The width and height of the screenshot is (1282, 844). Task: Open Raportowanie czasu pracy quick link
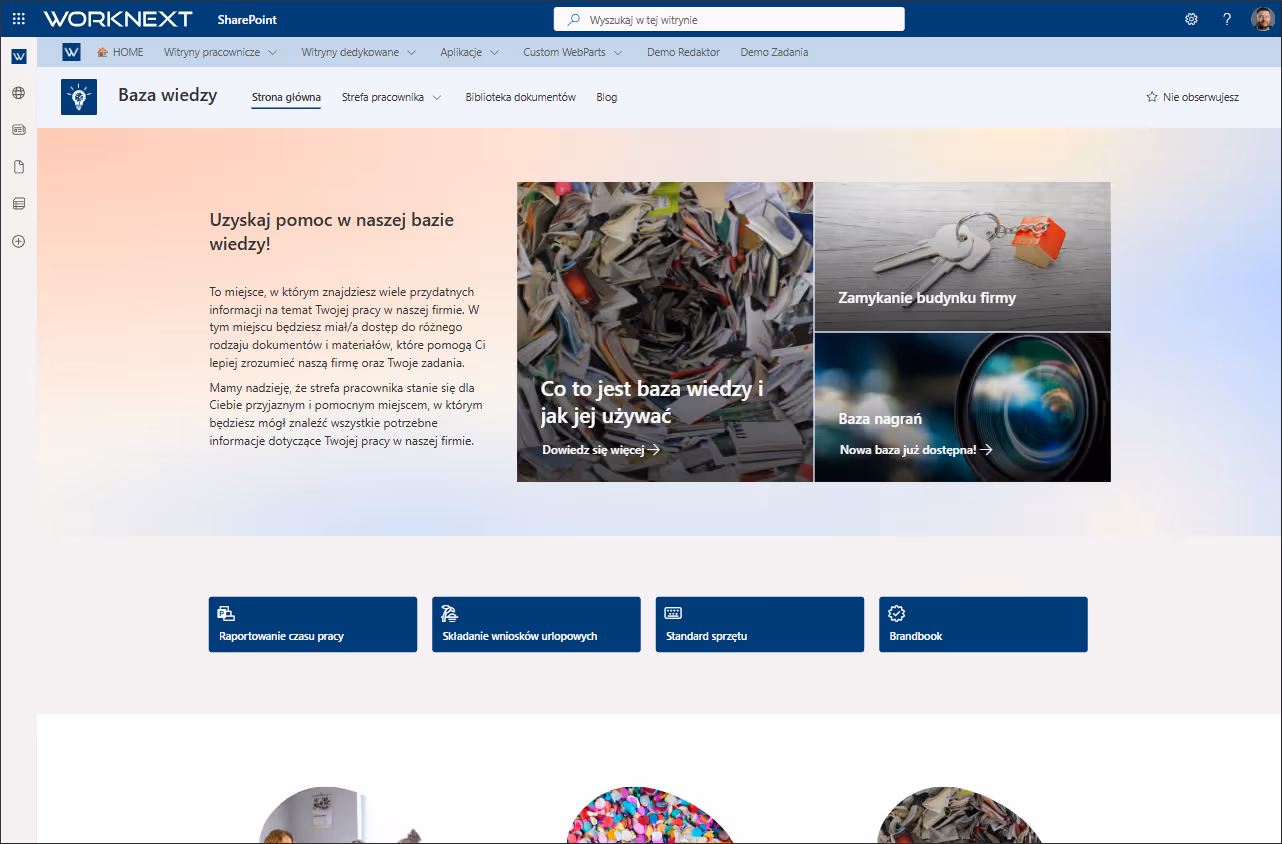(313, 625)
